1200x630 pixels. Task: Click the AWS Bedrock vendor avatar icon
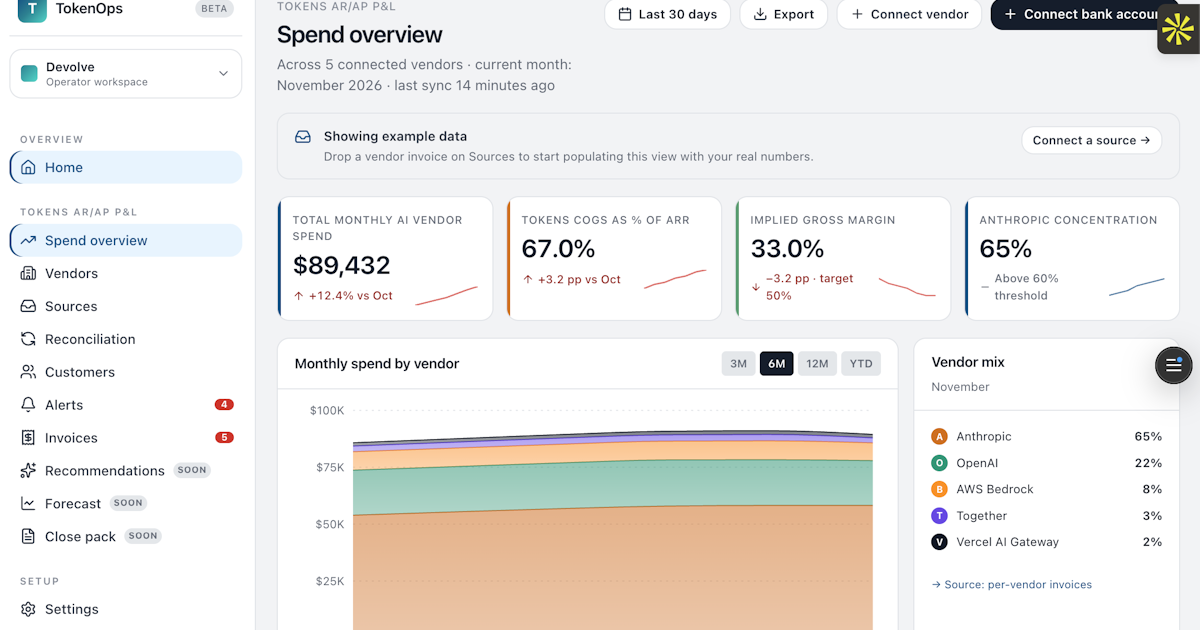tap(939, 489)
